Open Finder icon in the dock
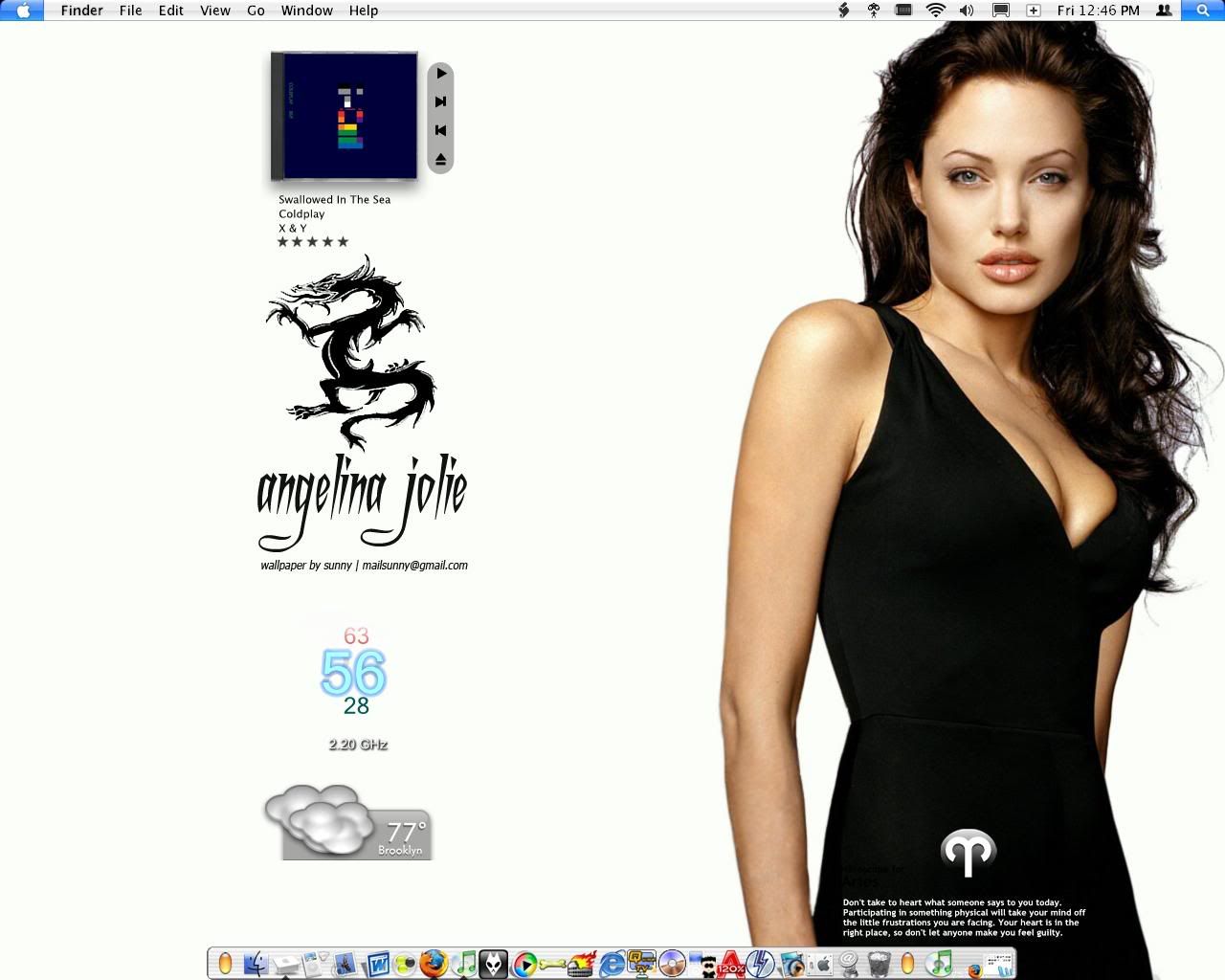1225x980 pixels. (x=256, y=963)
